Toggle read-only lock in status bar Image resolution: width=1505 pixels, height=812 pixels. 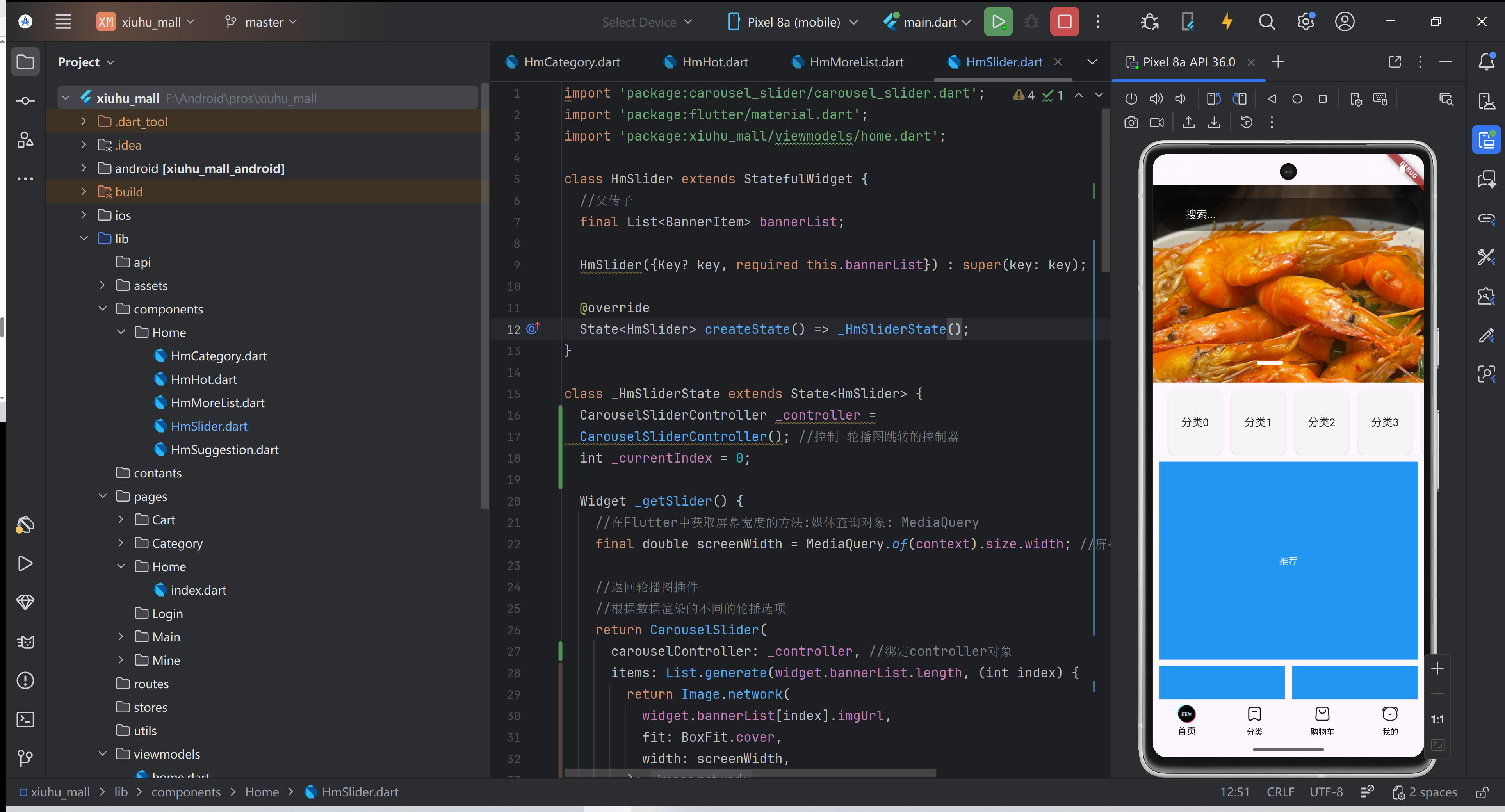(1482, 792)
